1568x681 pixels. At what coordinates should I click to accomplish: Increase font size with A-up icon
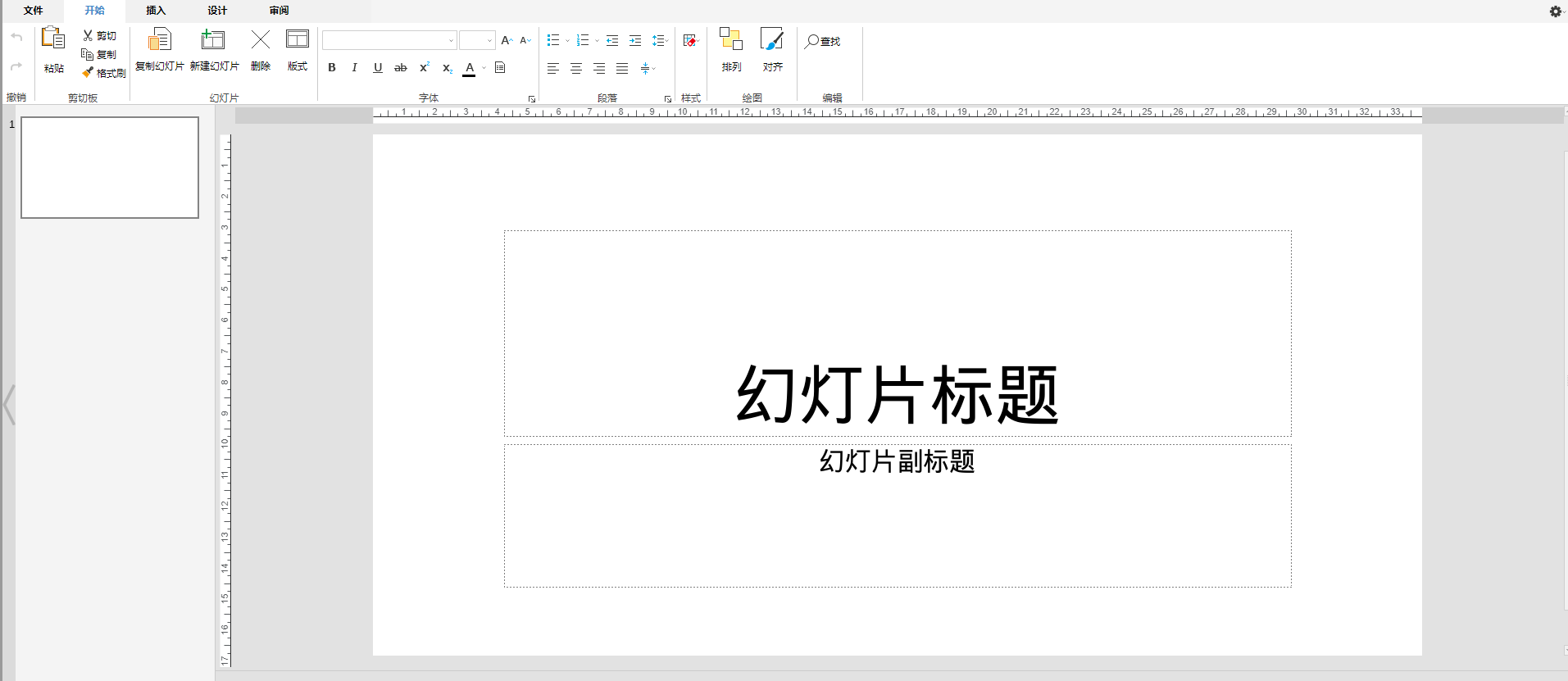pos(507,40)
